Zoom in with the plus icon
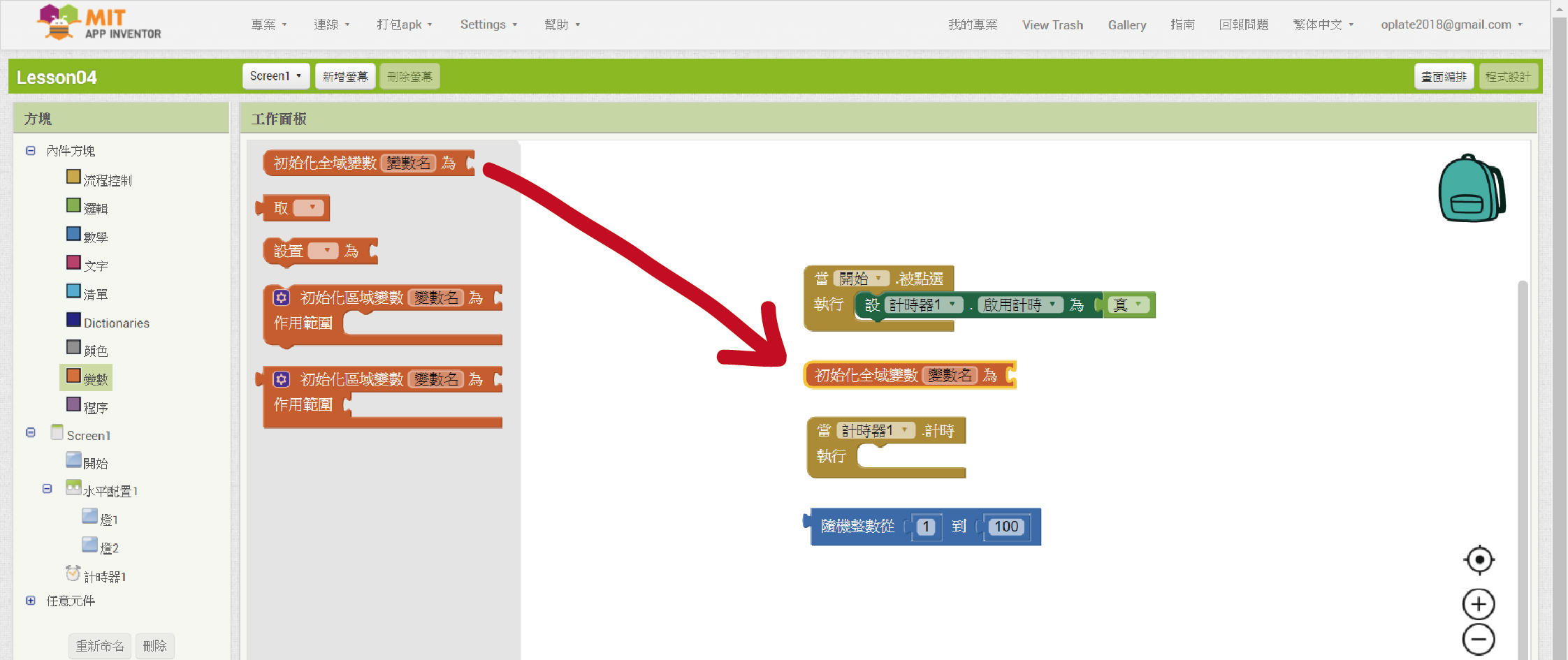 [1479, 604]
